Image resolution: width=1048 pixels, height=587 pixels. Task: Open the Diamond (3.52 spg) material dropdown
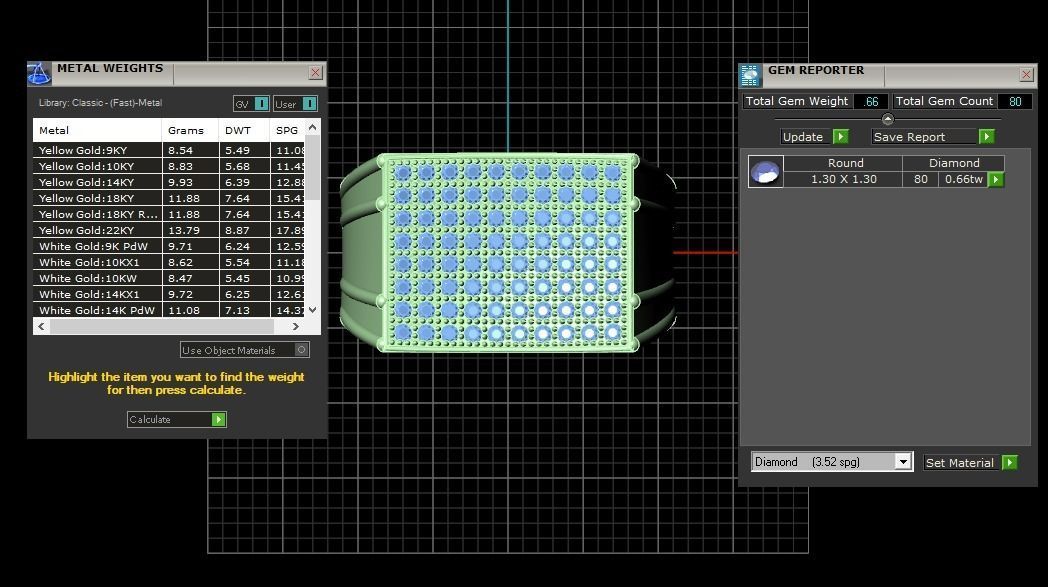(903, 462)
